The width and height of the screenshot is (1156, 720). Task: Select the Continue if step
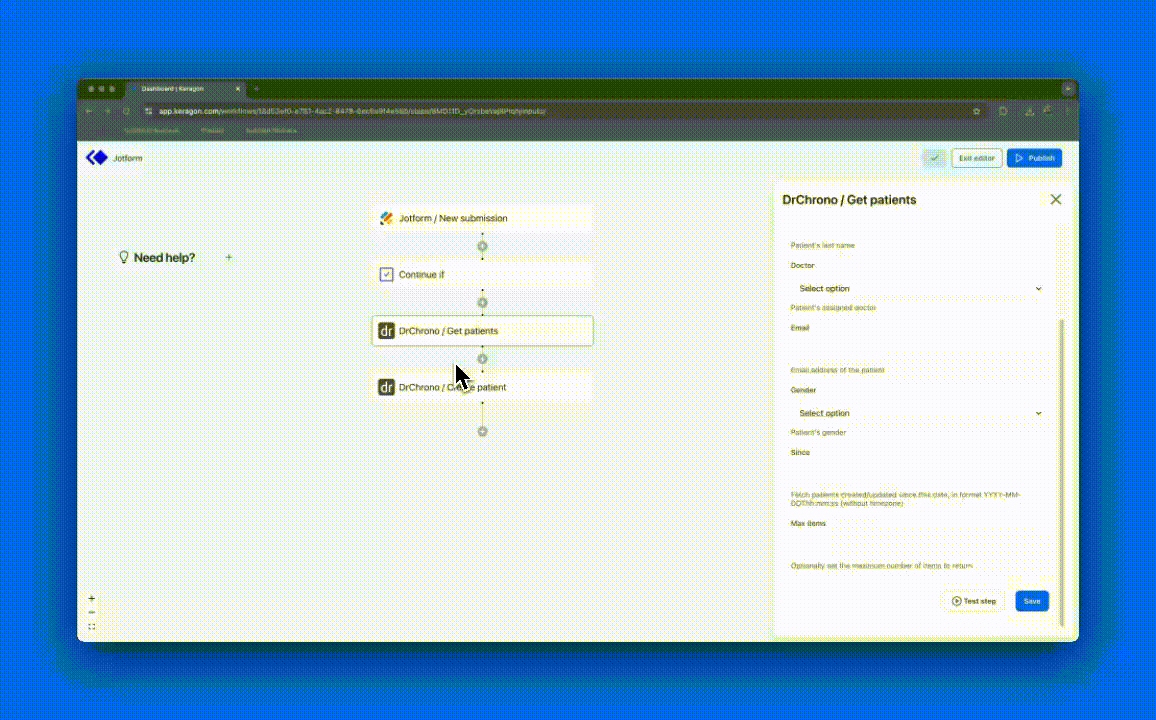click(x=482, y=274)
